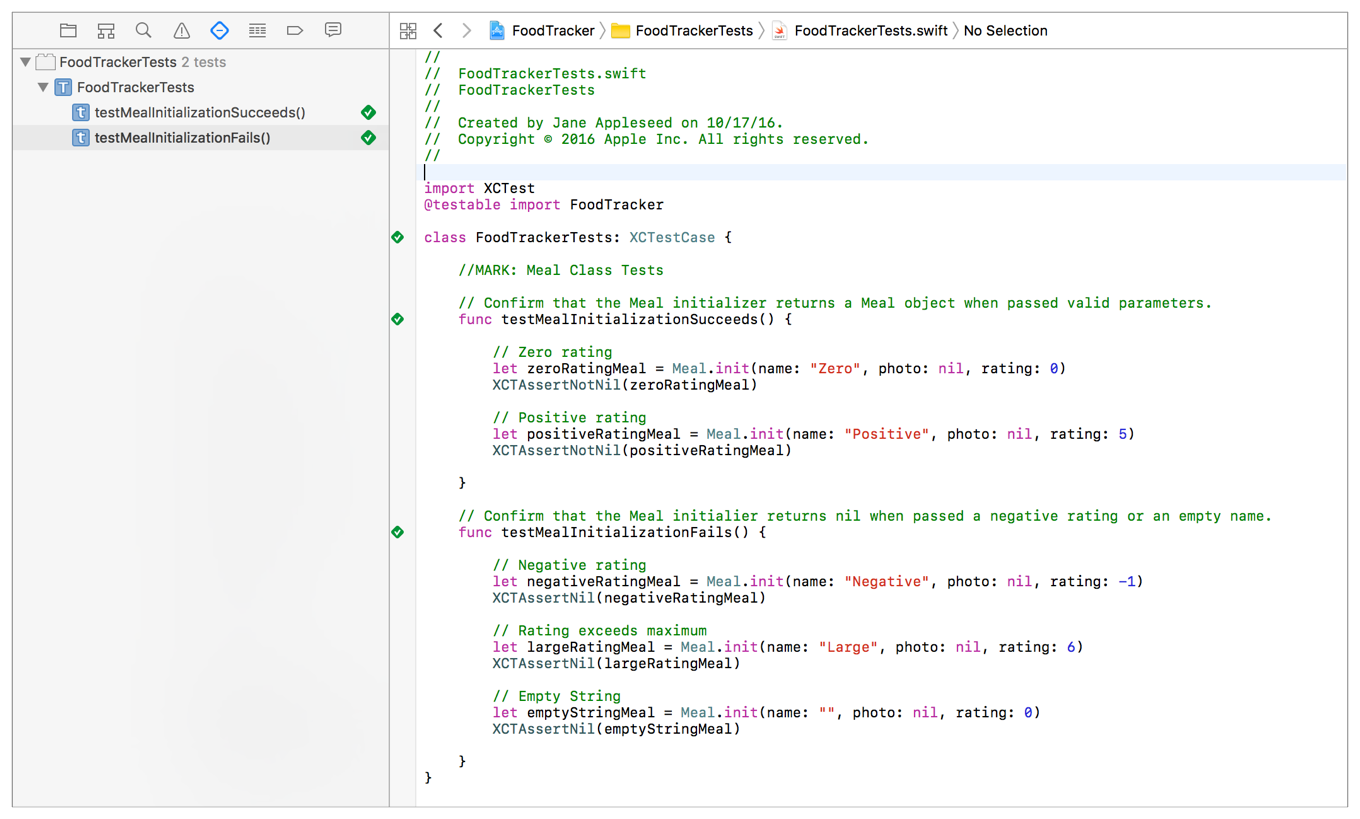Open the Report navigator speech-bubble icon

[x=333, y=31]
